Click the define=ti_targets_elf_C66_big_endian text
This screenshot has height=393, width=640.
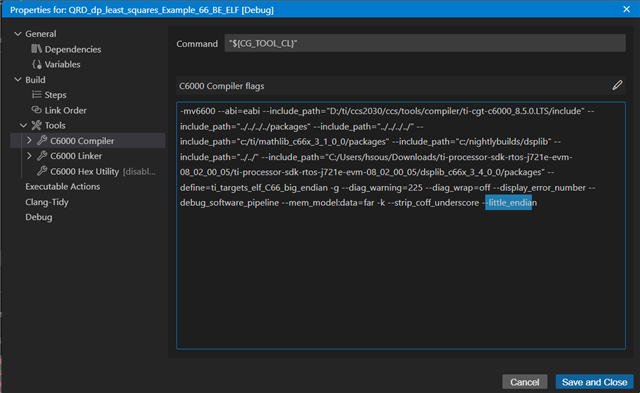tap(254, 188)
